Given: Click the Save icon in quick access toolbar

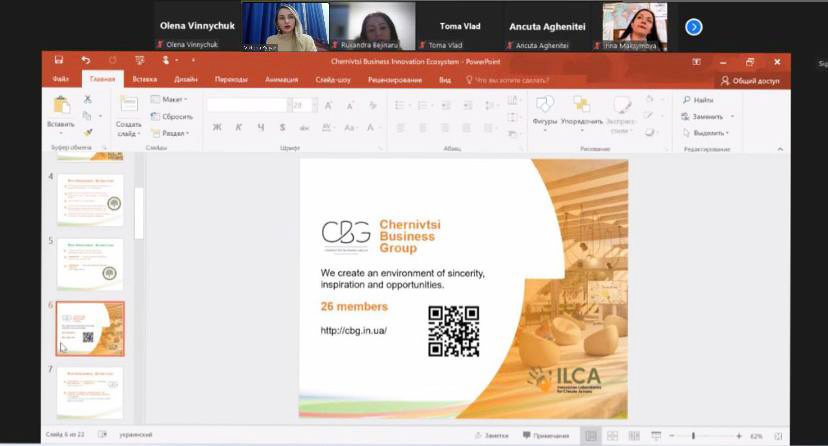Looking at the screenshot, I should (59, 60).
